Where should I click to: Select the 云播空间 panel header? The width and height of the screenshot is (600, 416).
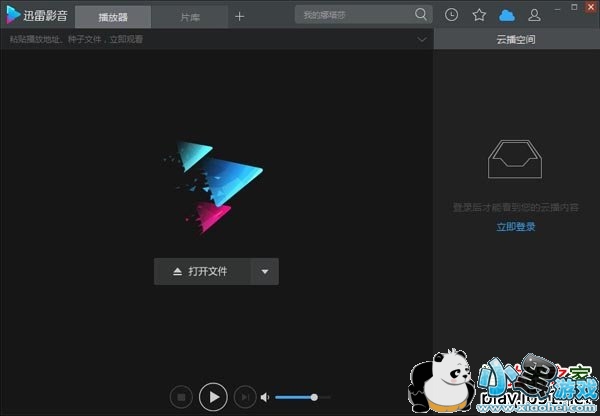(516, 39)
